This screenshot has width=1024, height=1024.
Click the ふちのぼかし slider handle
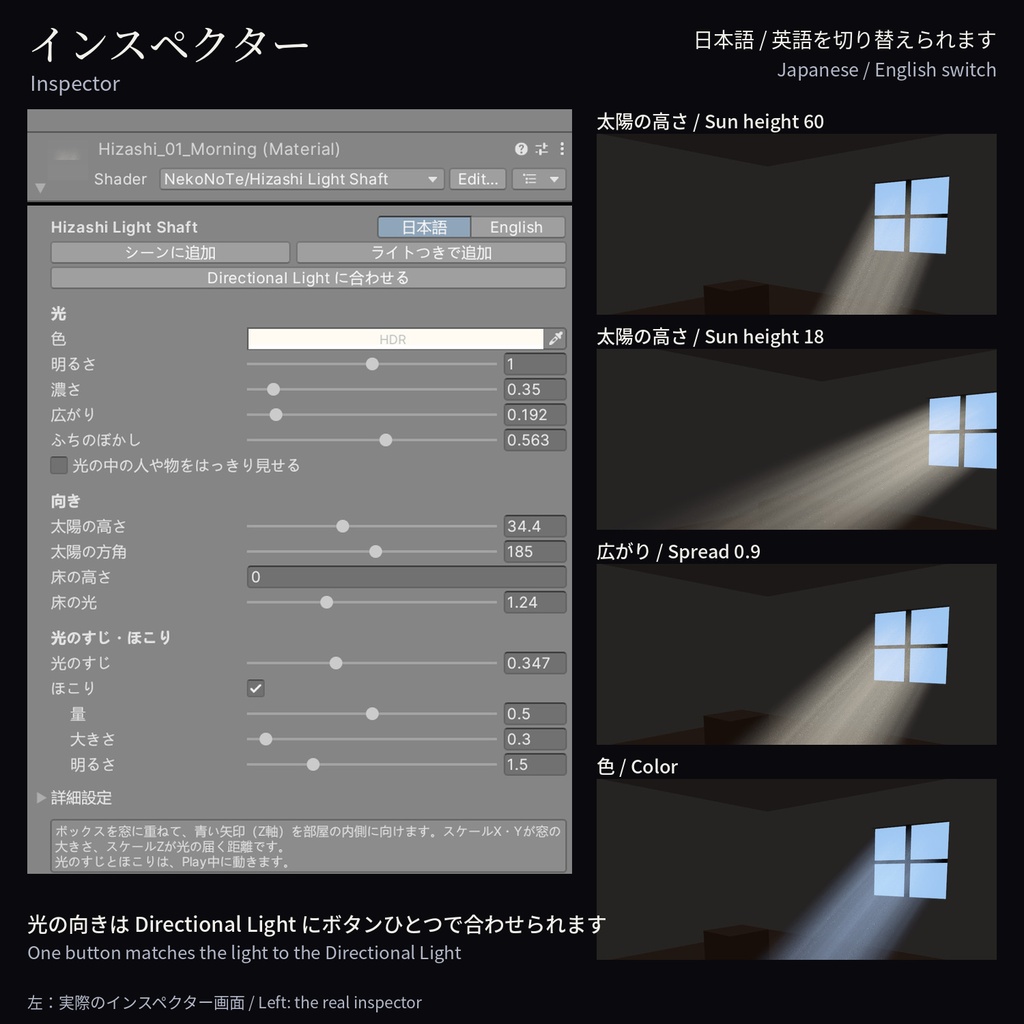[385, 440]
